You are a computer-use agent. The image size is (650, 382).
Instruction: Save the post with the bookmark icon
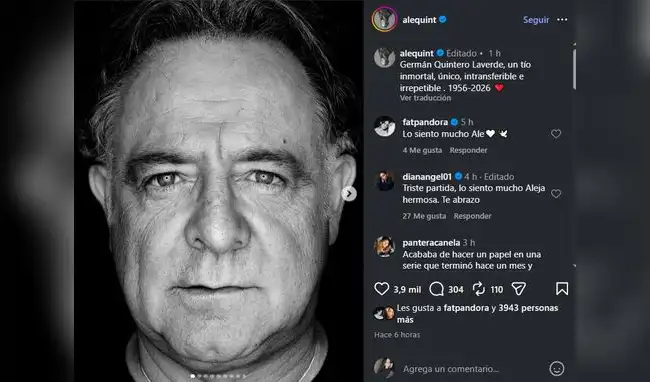562,289
